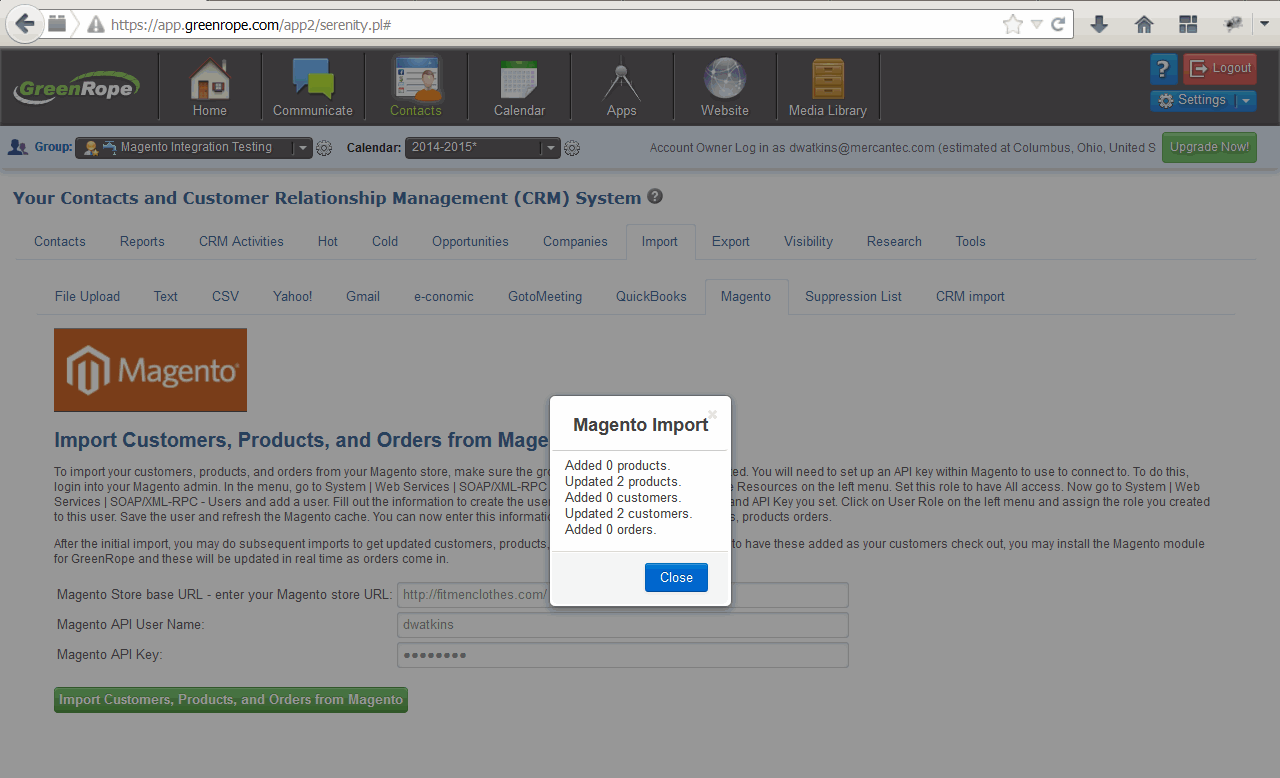This screenshot has width=1280, height=778.
Task: Open the Website globe icon
Action: 725,87
